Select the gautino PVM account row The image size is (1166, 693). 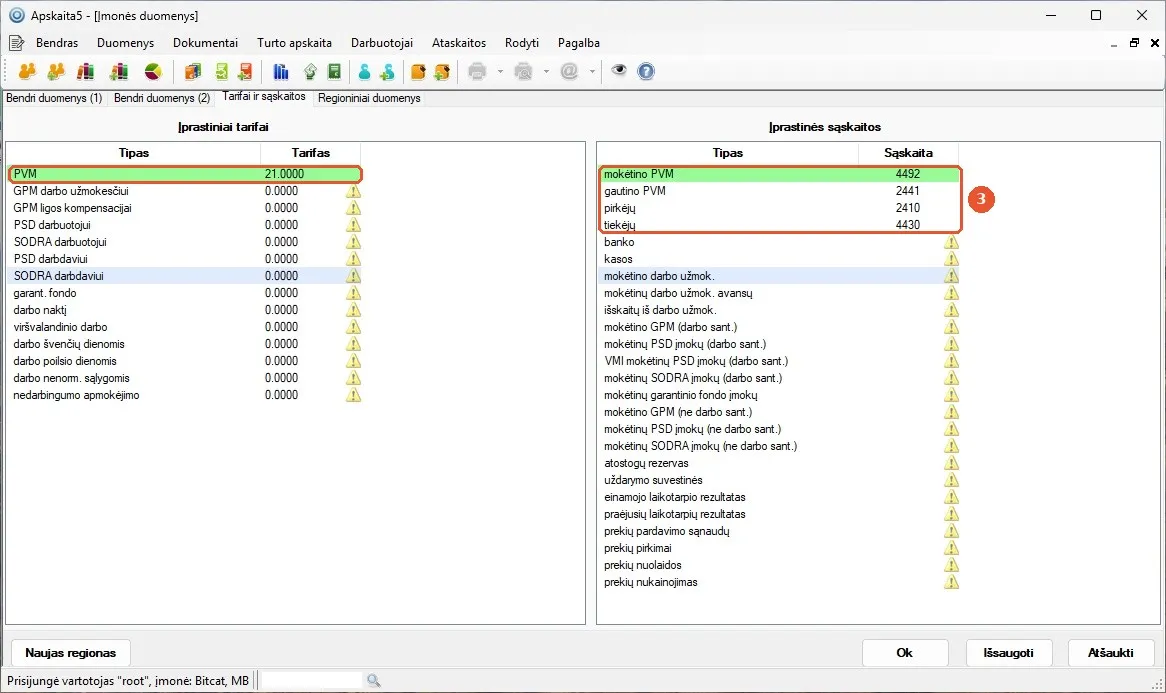click(x=780, y=191)
